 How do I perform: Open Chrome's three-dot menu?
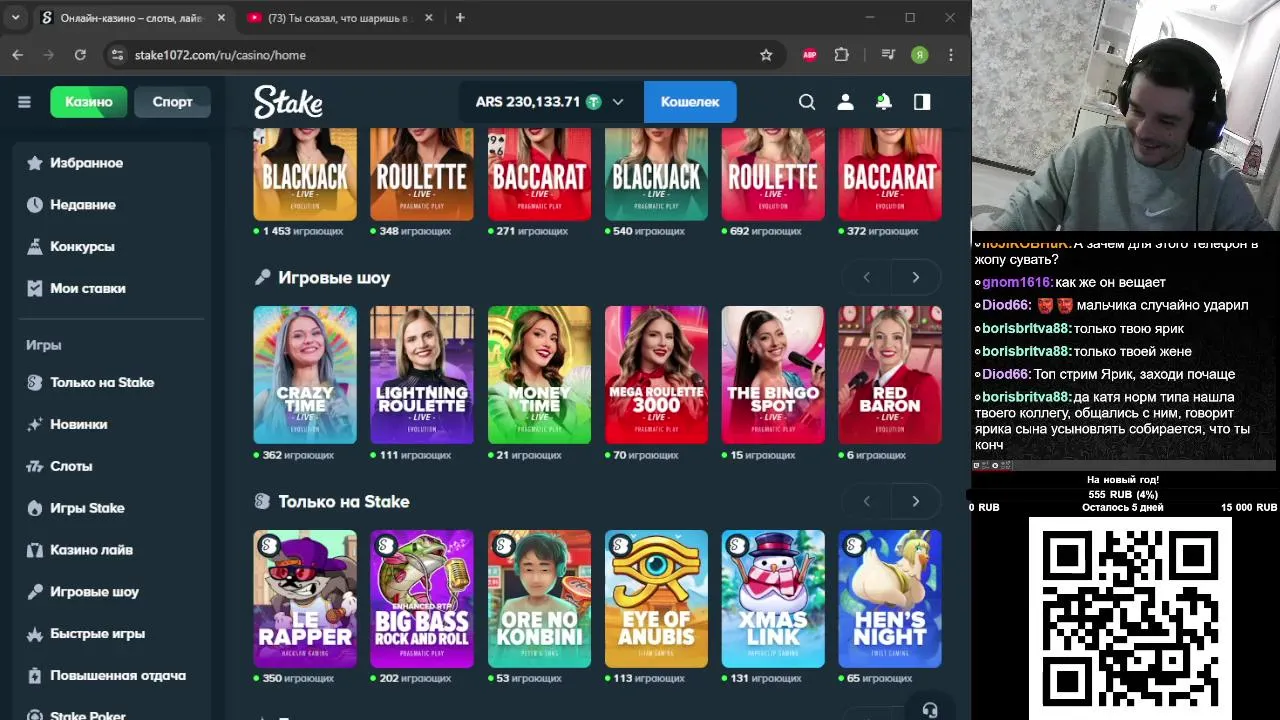tap(951, 55)
